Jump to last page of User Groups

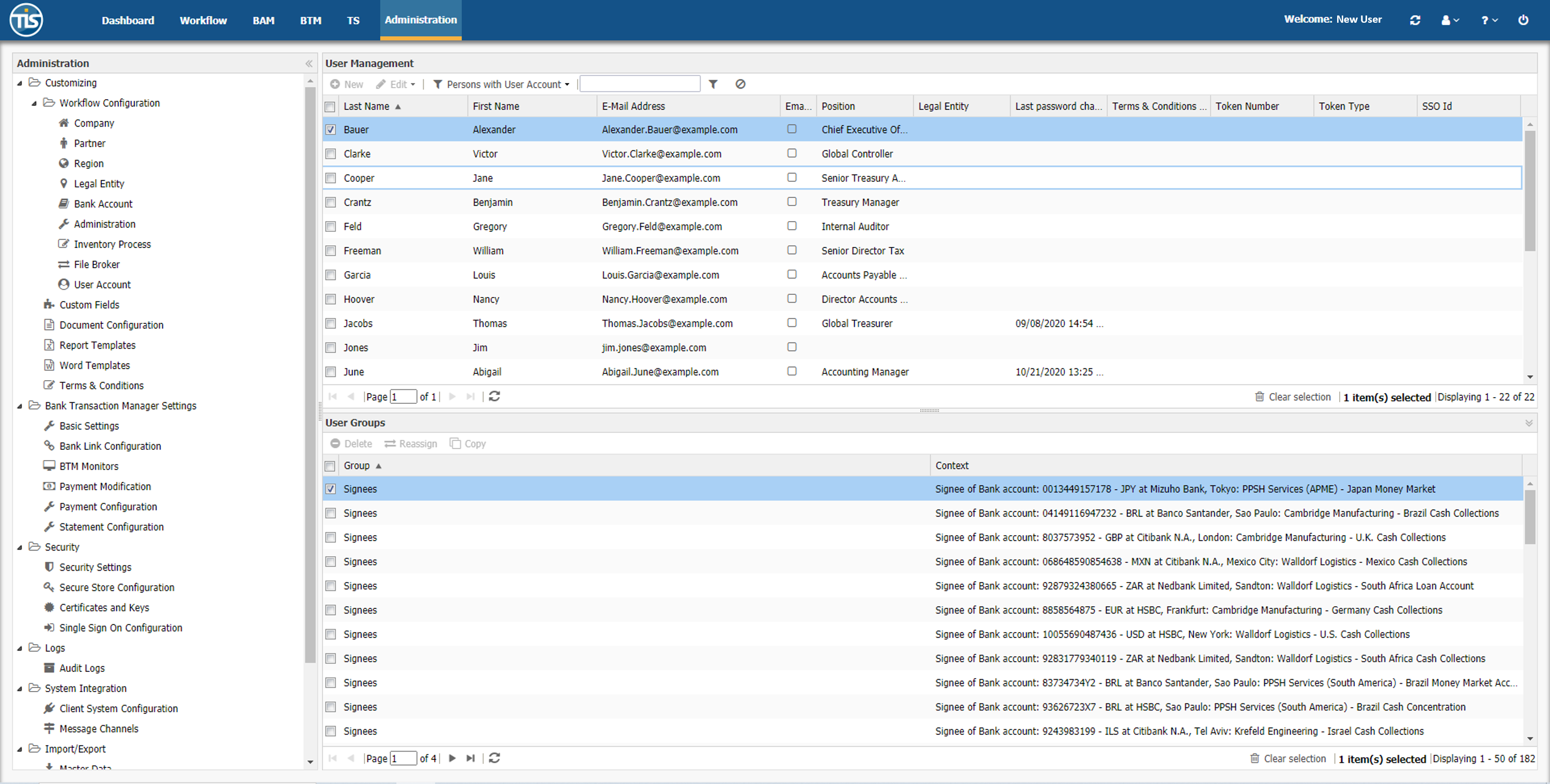(x=471, y=758)
